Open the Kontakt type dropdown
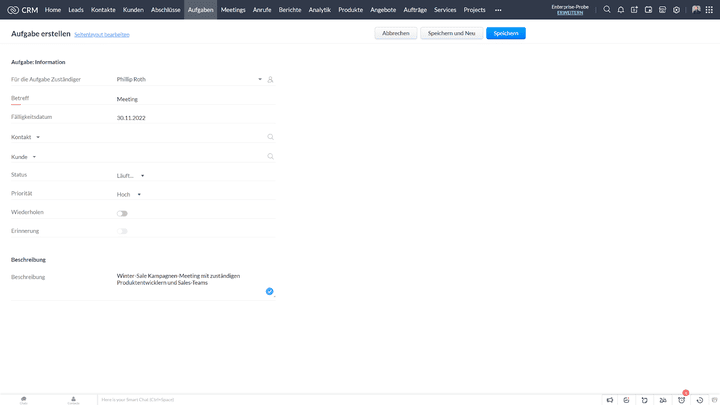The image size is (720, 405). coord(38,137)
